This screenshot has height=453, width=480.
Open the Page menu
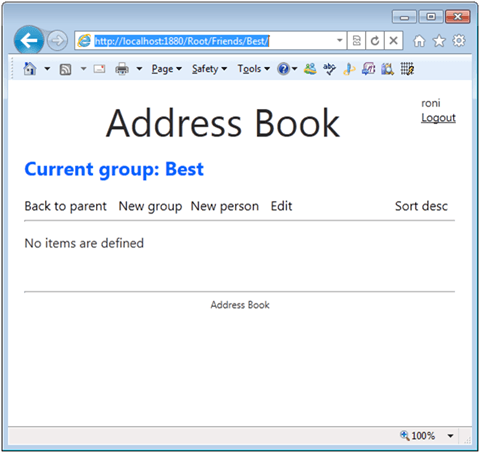tap(167, 69)
